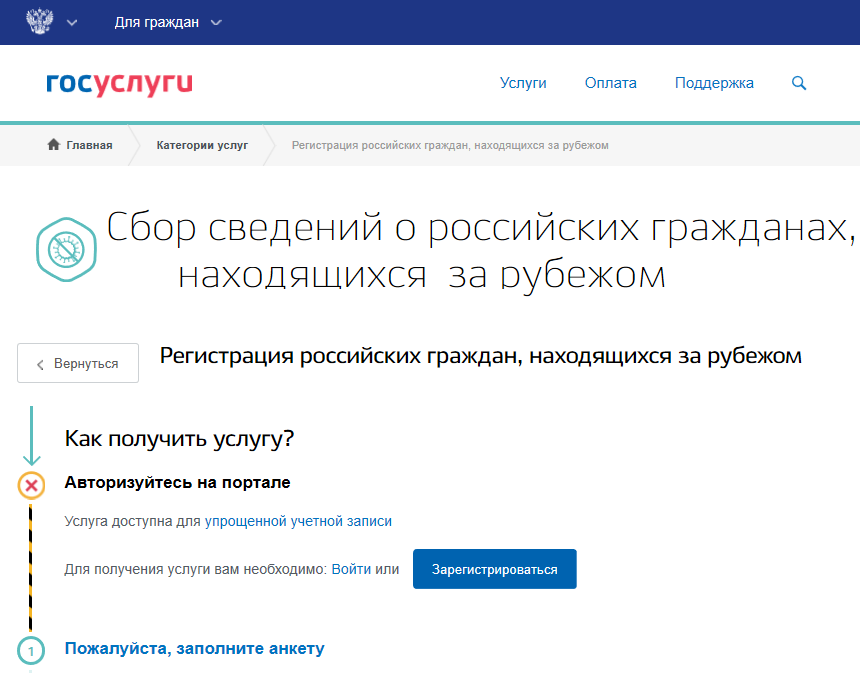Click the "Зарегистрироваться" button

[495, 569]
